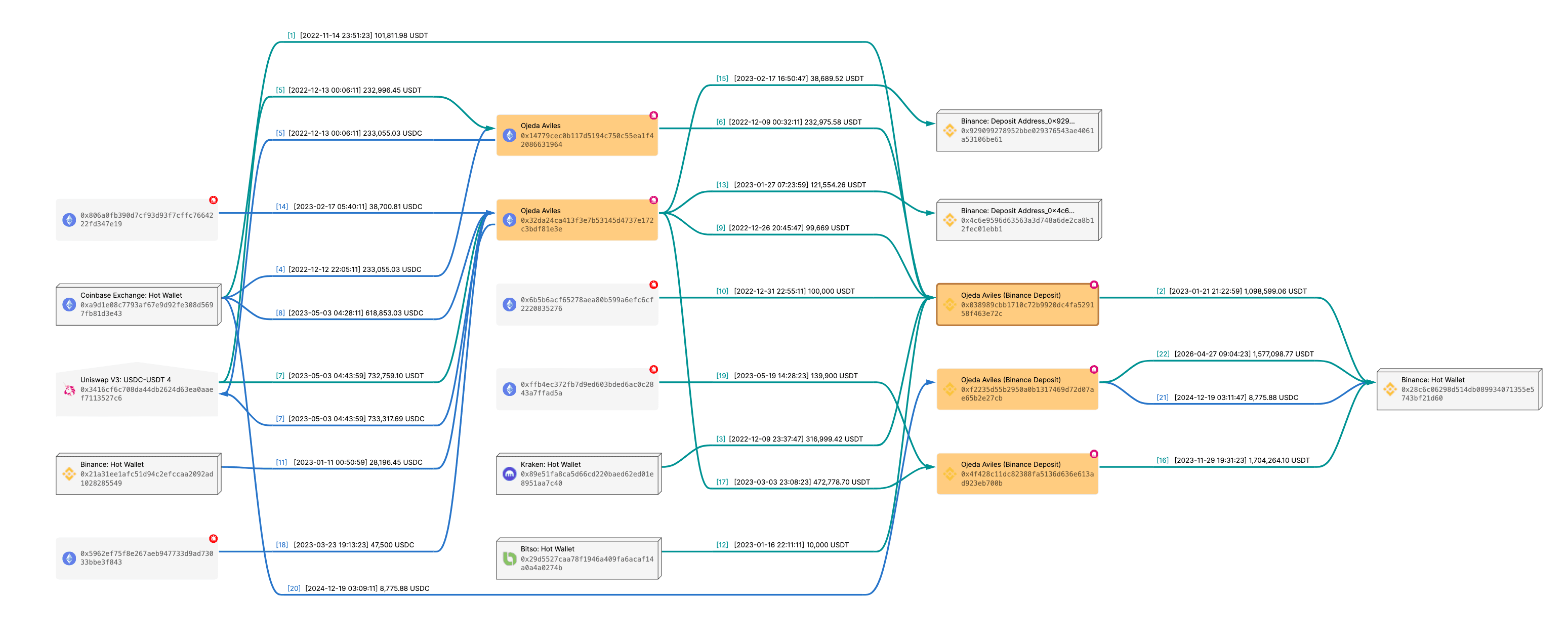Click the Binance icon on the 0x28c6c062 Hot Wallet
The image size is (1568, 639).
click(x=1390, y=389)
